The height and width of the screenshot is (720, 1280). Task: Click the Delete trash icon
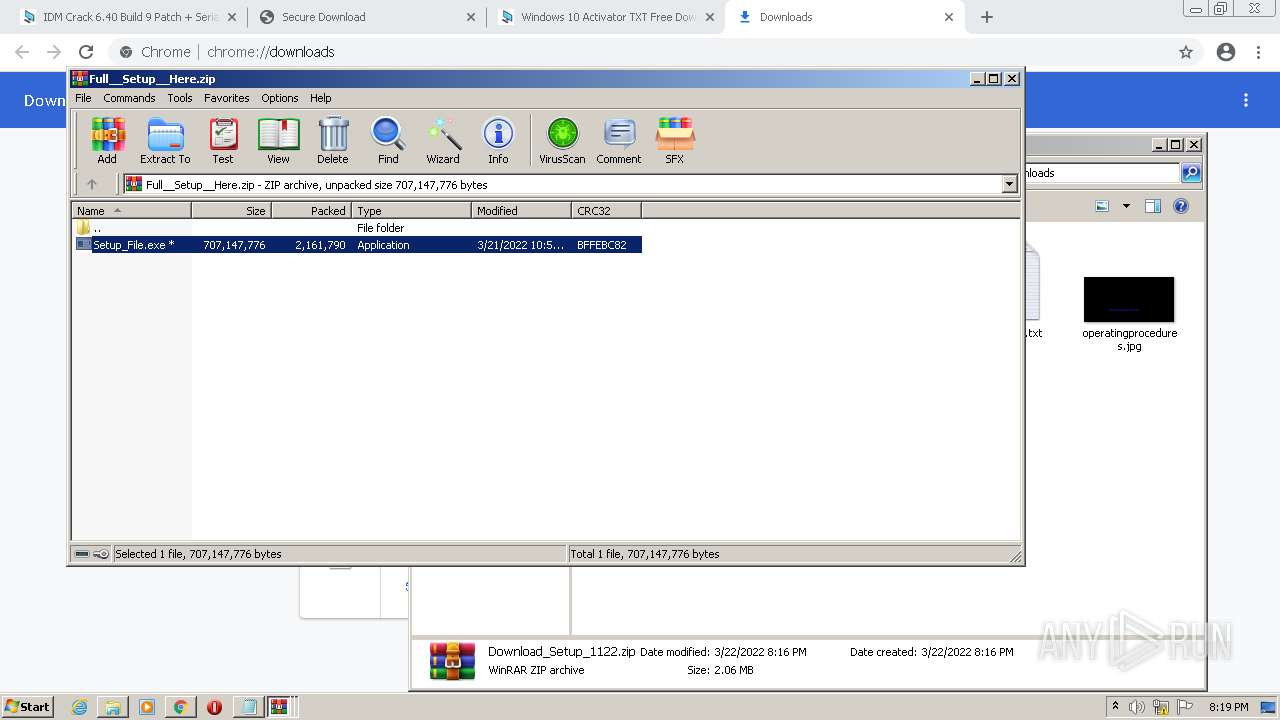pos(333,140)
